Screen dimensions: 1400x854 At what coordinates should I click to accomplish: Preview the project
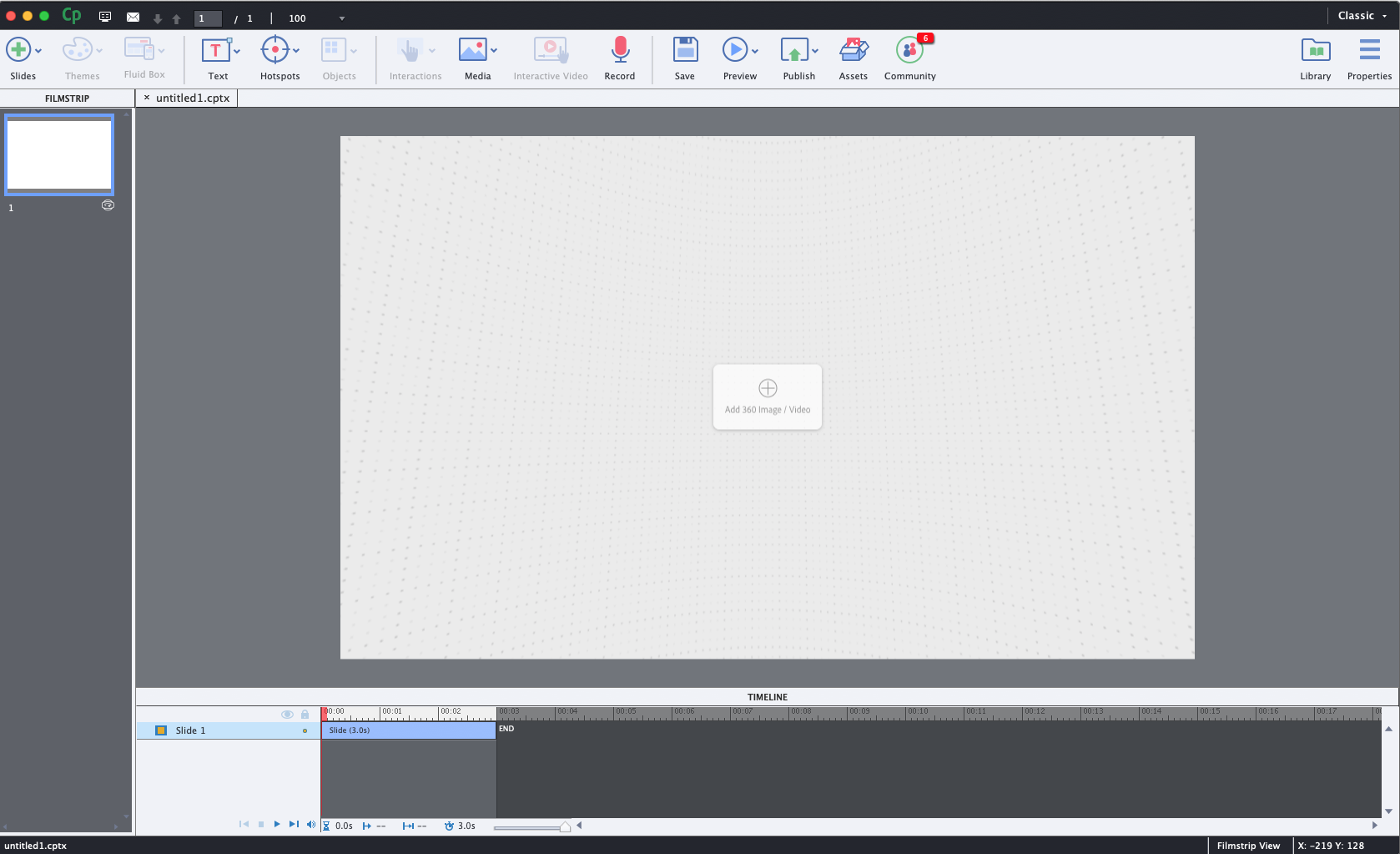pos(735,50)
